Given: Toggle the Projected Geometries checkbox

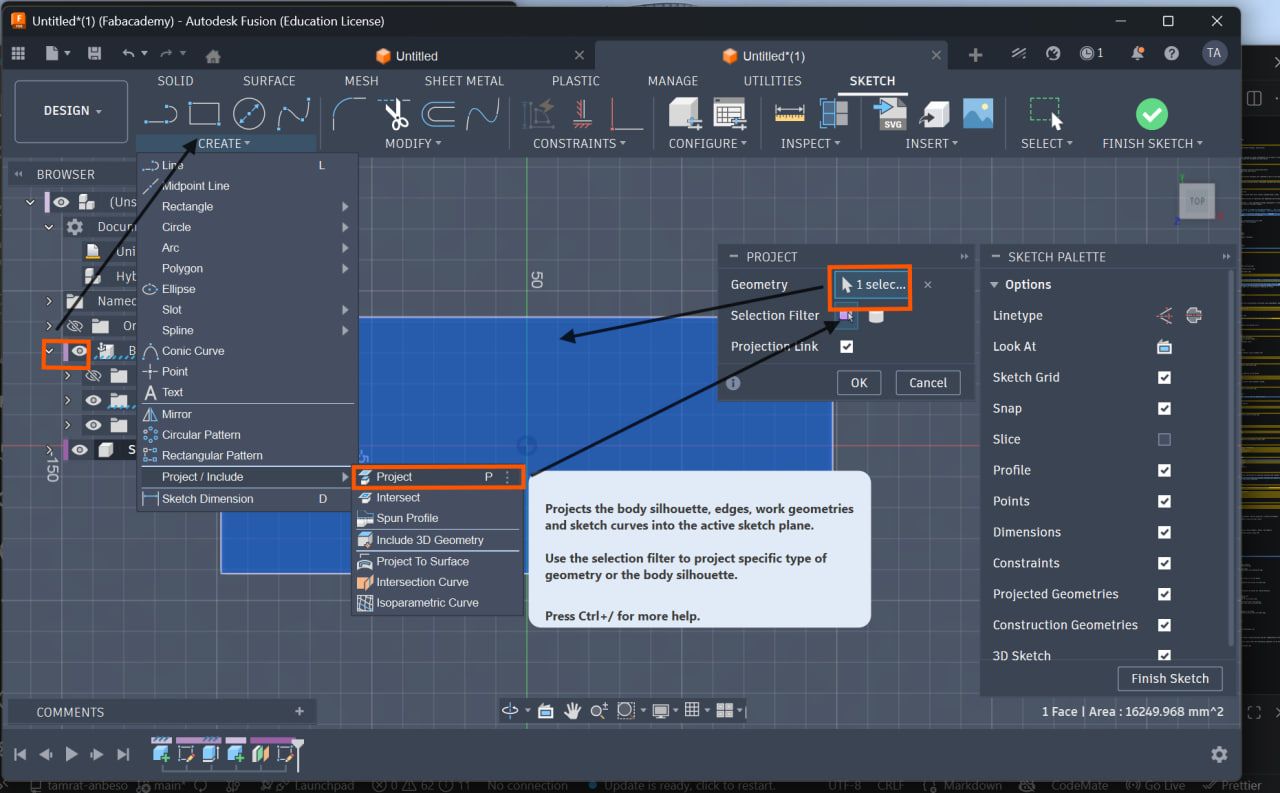Looking at the screenshot, I should 1164,595.
